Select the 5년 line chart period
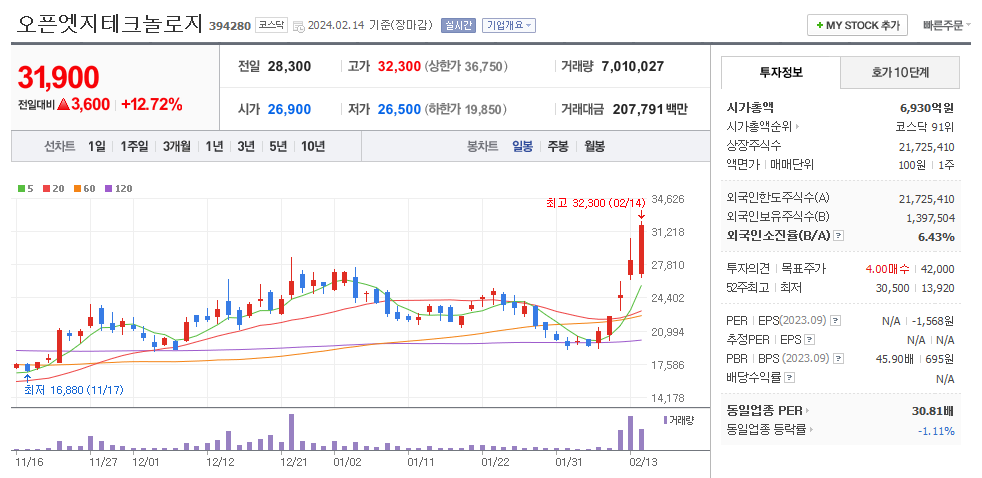 point(278,147)
